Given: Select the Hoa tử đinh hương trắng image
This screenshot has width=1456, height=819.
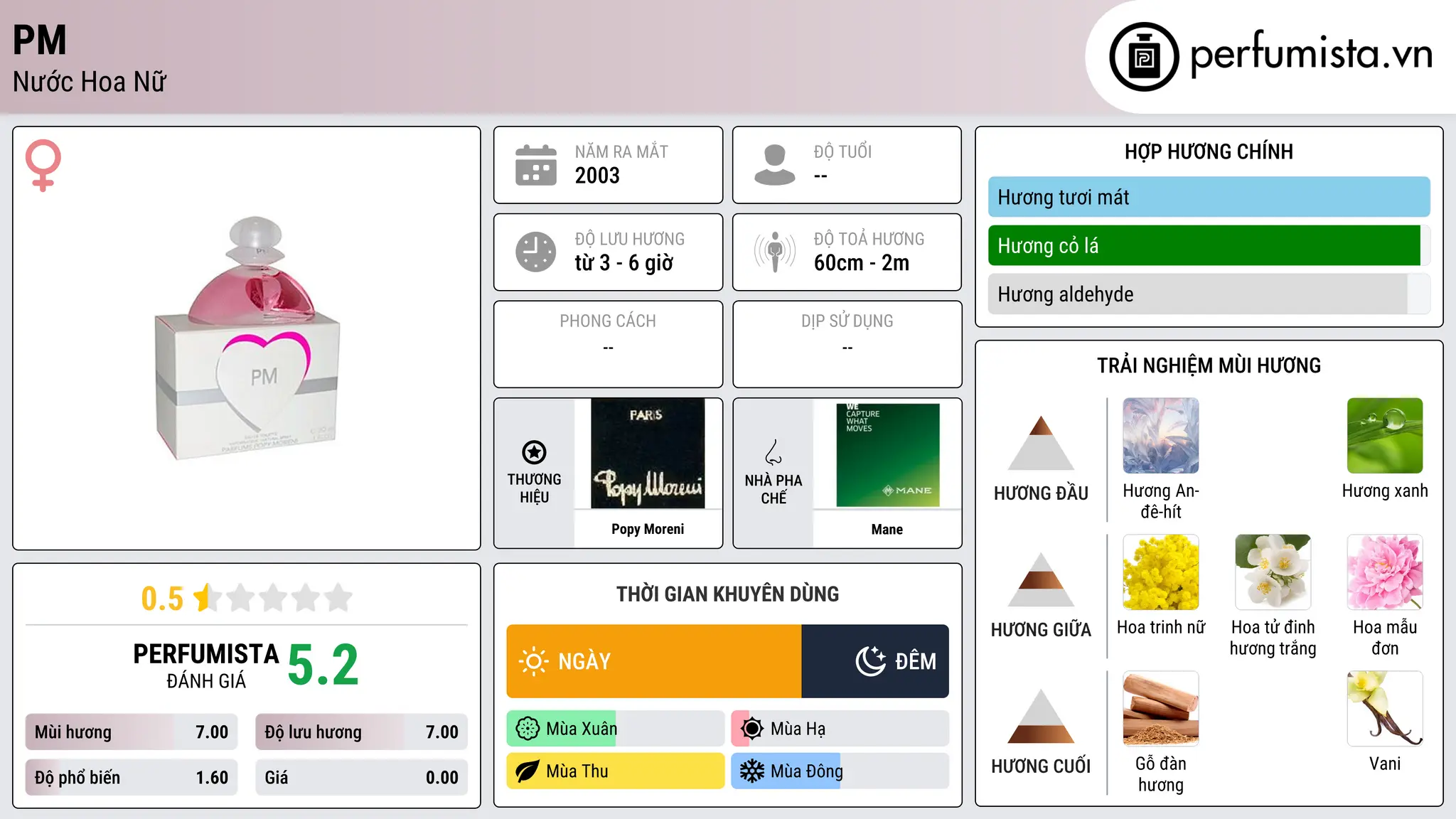Looking at the screenshot, I should click(1273, 572).
